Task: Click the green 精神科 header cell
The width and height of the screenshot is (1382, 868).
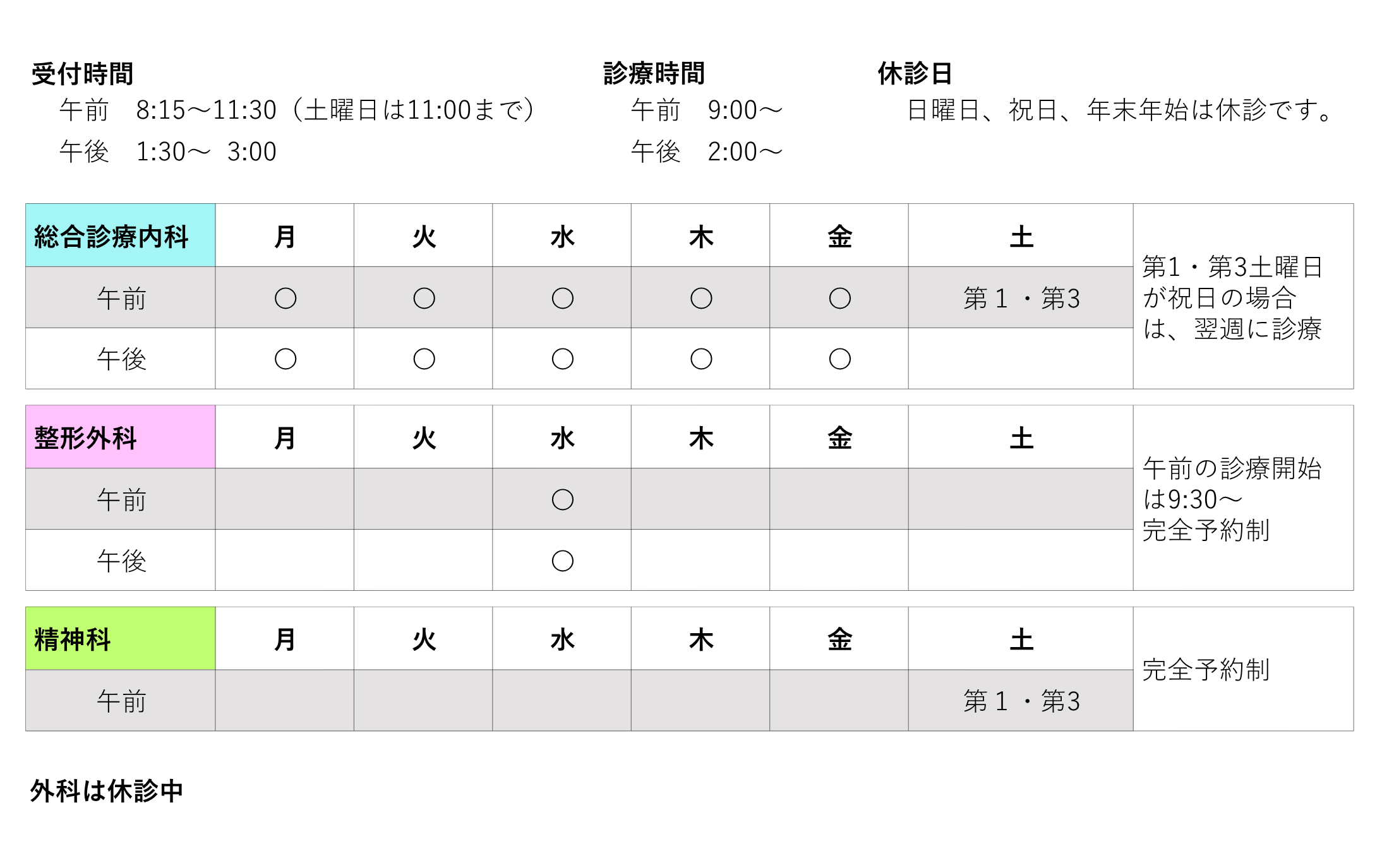Action: click(x=119, y=639)
